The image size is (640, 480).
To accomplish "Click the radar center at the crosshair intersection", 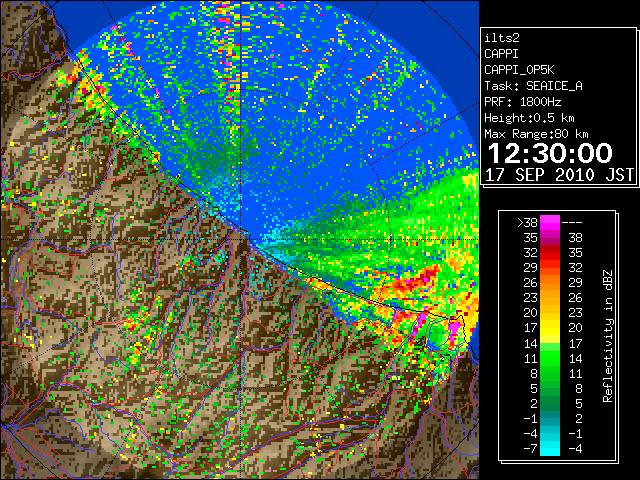I will click(x=240, y=239).
